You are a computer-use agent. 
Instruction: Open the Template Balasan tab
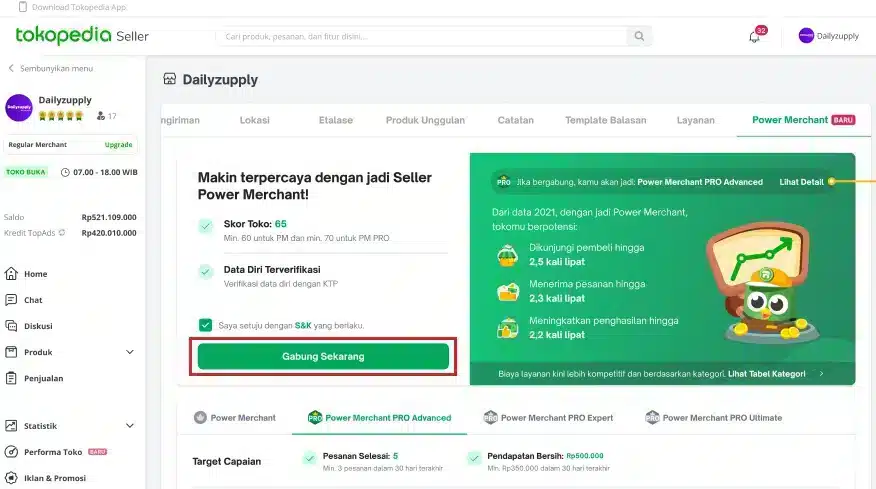(606, 120)
